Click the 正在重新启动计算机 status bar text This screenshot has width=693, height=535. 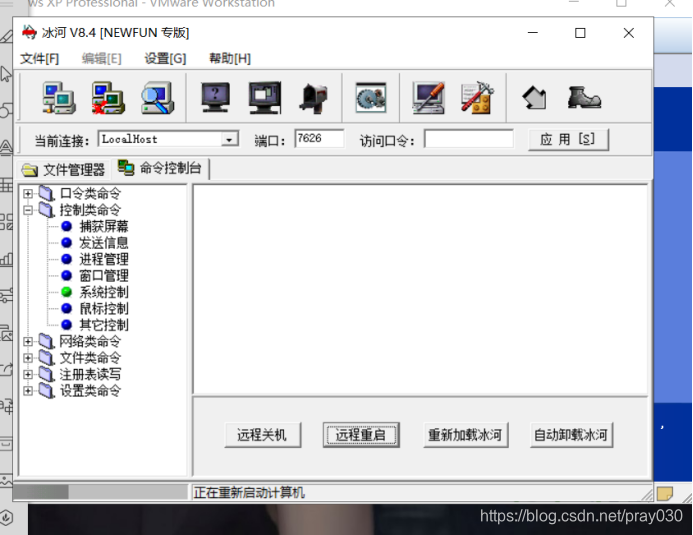(249, 493)
